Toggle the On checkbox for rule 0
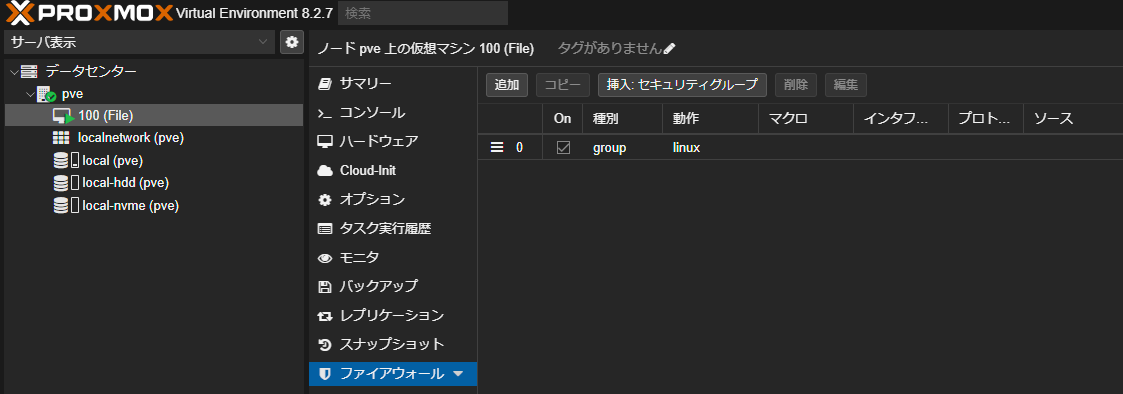Image resolution: width=1123 pixels, height=394 pixels. coord(564,148)
